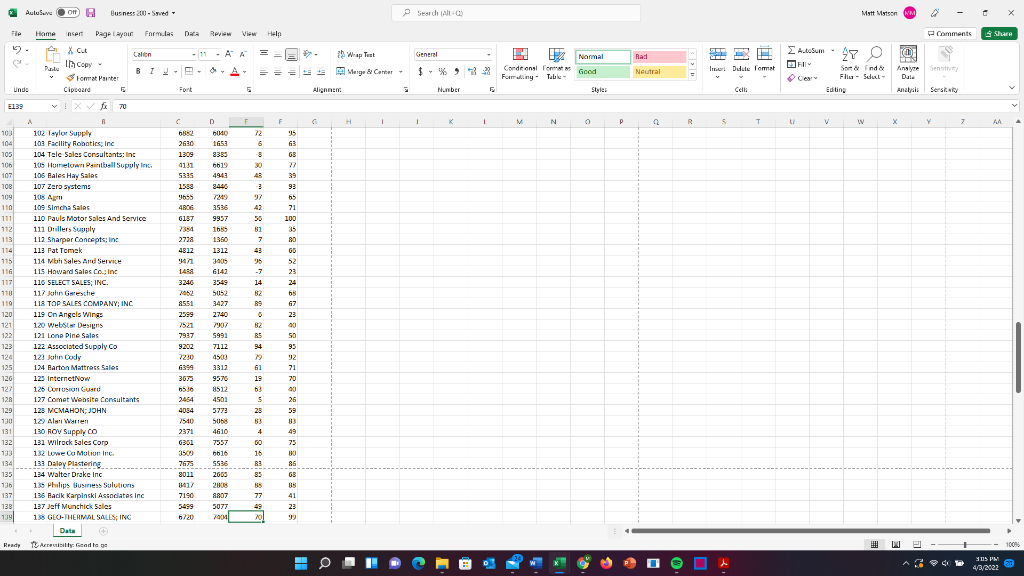Click the Cut scissors icon
Image resolution: width=1024 pixels, height=576 pixels.
point(71,50)
